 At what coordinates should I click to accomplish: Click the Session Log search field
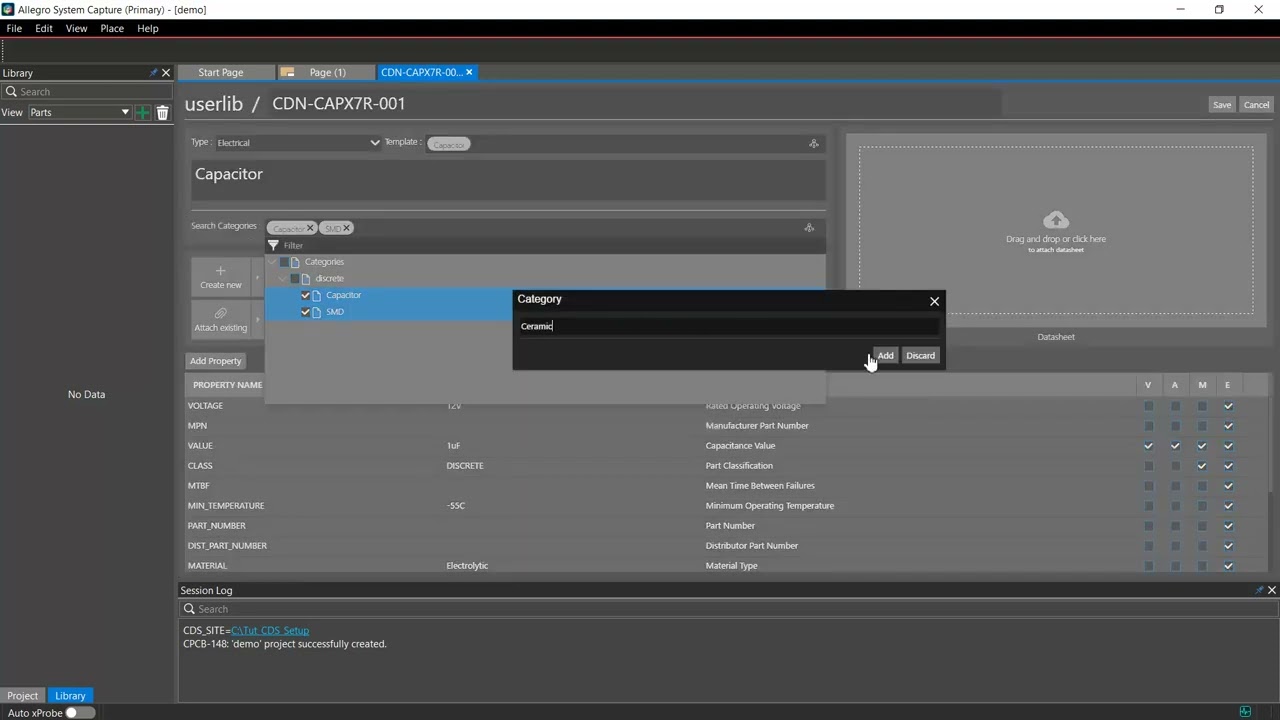(x=728, y=609)
